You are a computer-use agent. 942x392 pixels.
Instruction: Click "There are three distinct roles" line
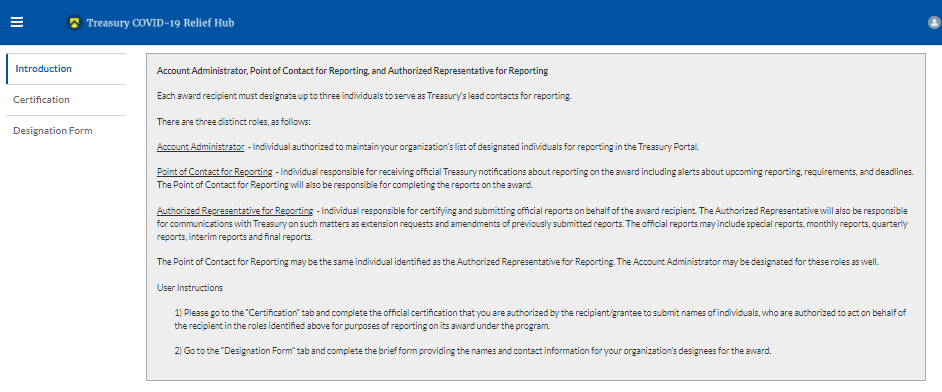(233, 122)
